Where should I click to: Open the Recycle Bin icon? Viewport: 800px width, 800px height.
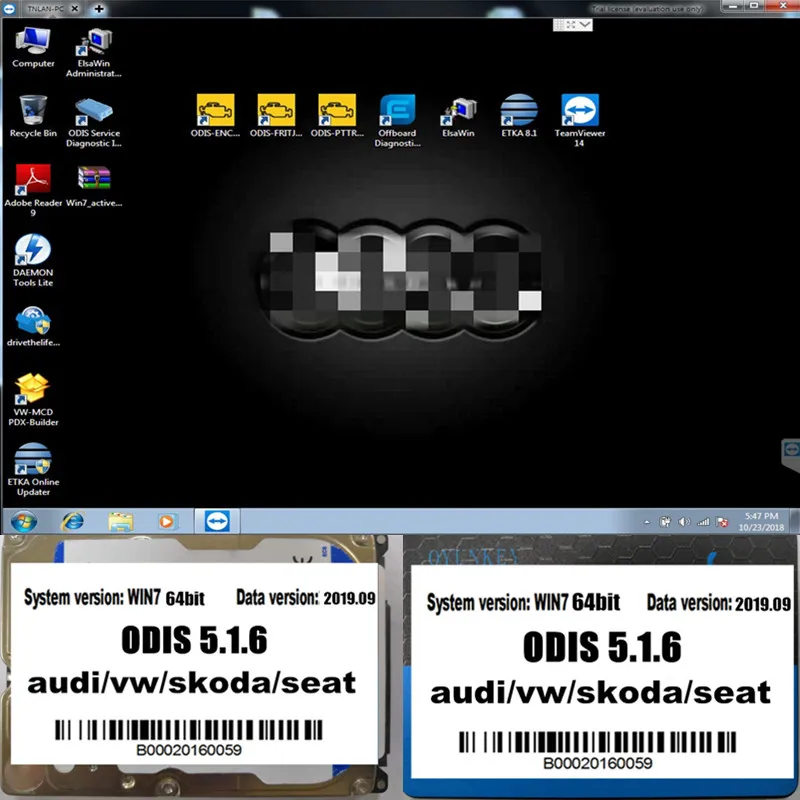click(33, 117)
